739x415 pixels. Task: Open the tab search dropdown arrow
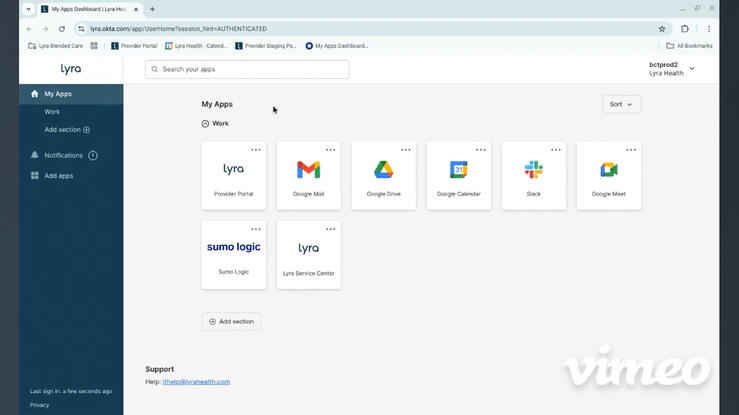(x=28, y=9)
